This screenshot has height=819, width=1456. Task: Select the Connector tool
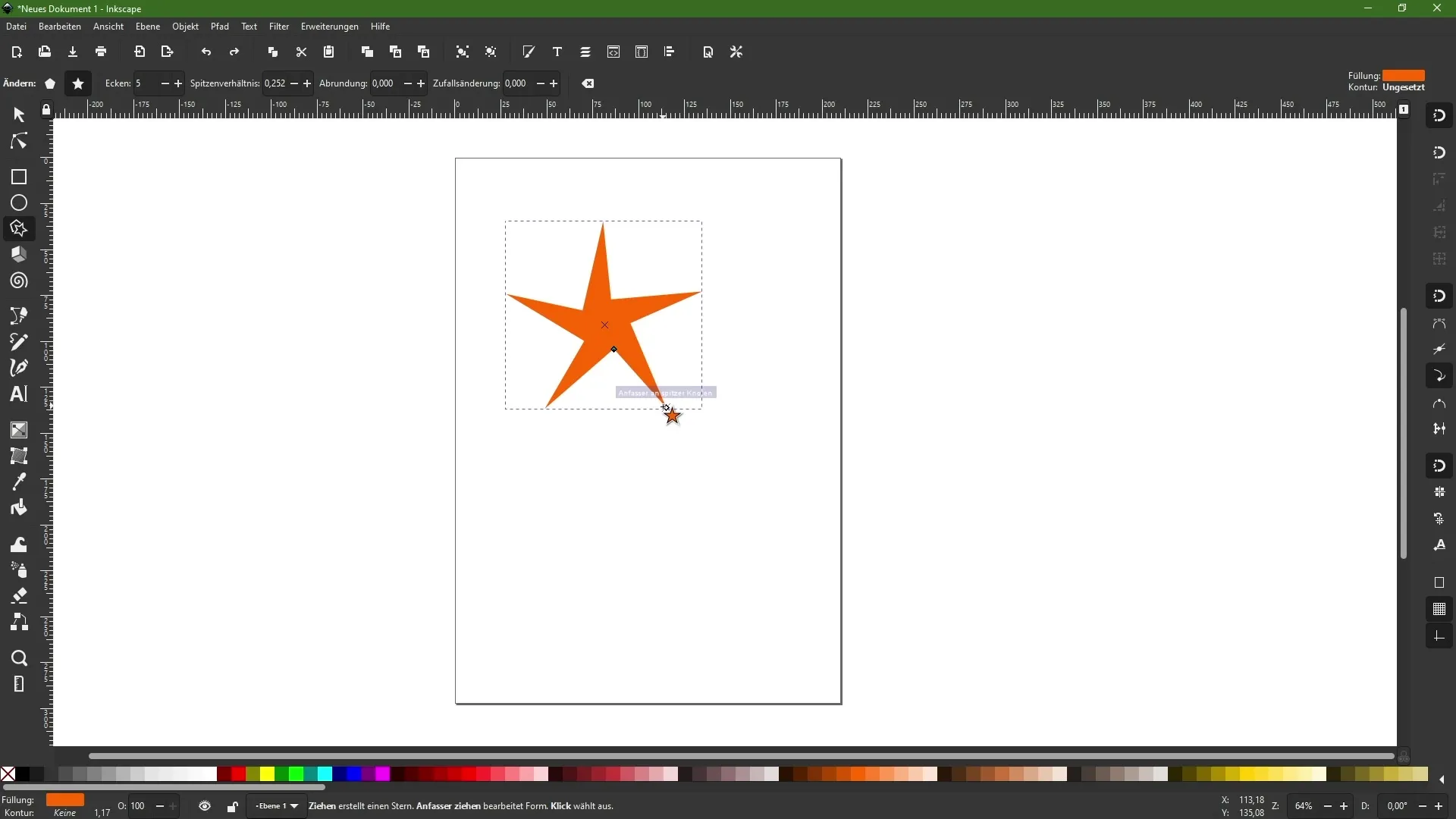(19, 623)
